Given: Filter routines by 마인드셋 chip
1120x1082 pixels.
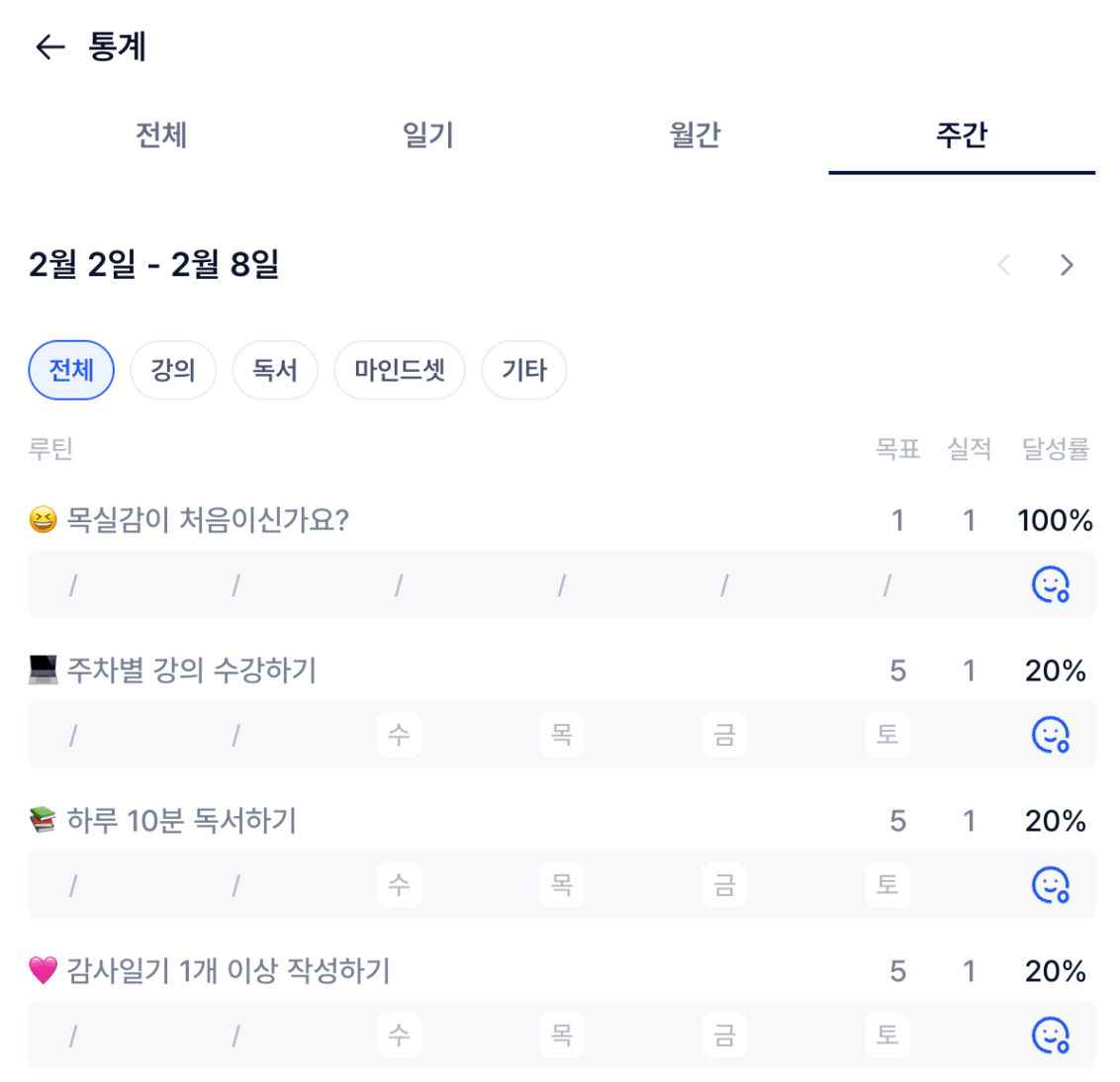Looking at the screenshot, I should pos(400,370).
